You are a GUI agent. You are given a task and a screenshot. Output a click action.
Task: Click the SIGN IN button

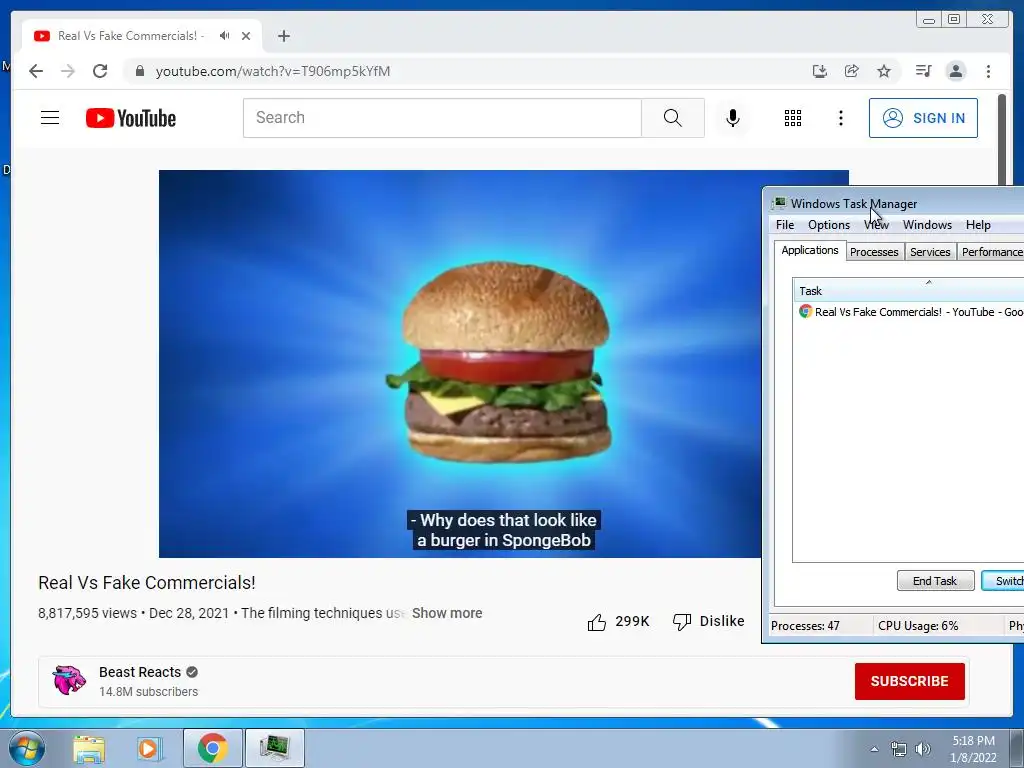(x=923, y=118)
